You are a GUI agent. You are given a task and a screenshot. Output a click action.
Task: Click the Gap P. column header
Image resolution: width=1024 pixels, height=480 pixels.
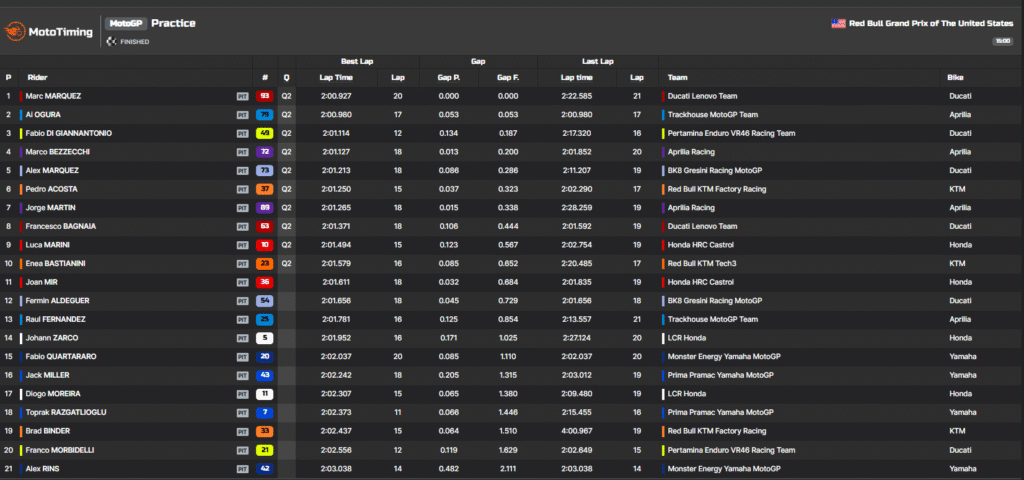pyautogui.click(x=448, y=77)
